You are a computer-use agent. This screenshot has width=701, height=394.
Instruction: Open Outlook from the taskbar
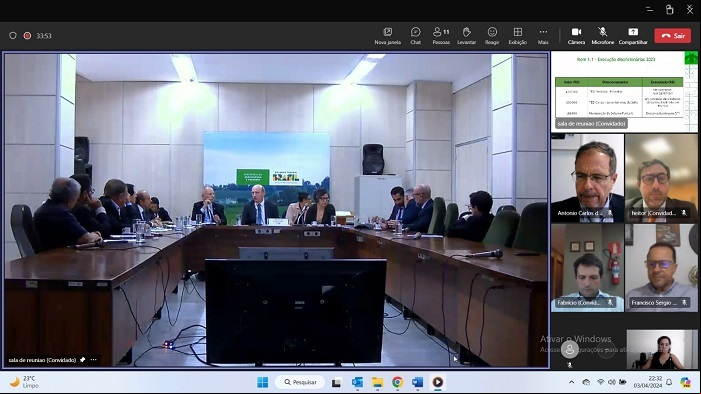[x=357, y=382]
